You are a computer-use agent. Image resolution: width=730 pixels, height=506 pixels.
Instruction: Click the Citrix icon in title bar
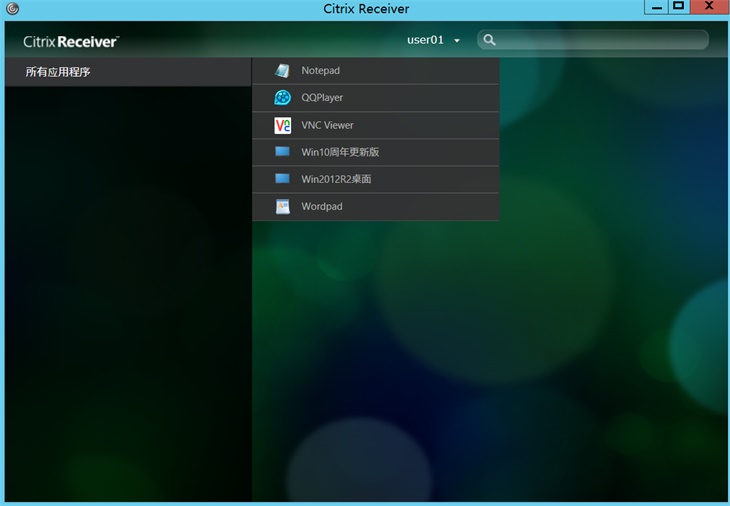[13, 8]
